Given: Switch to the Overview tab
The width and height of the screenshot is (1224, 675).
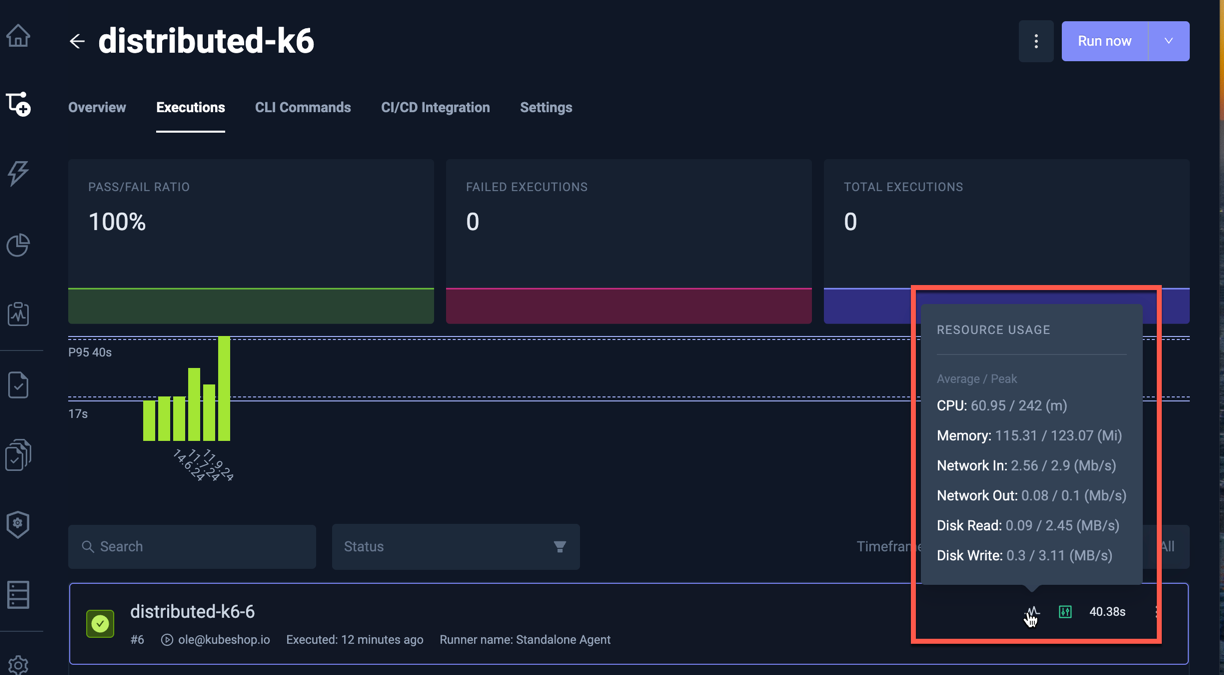Looking at the screenshot, I should (97, 108).
